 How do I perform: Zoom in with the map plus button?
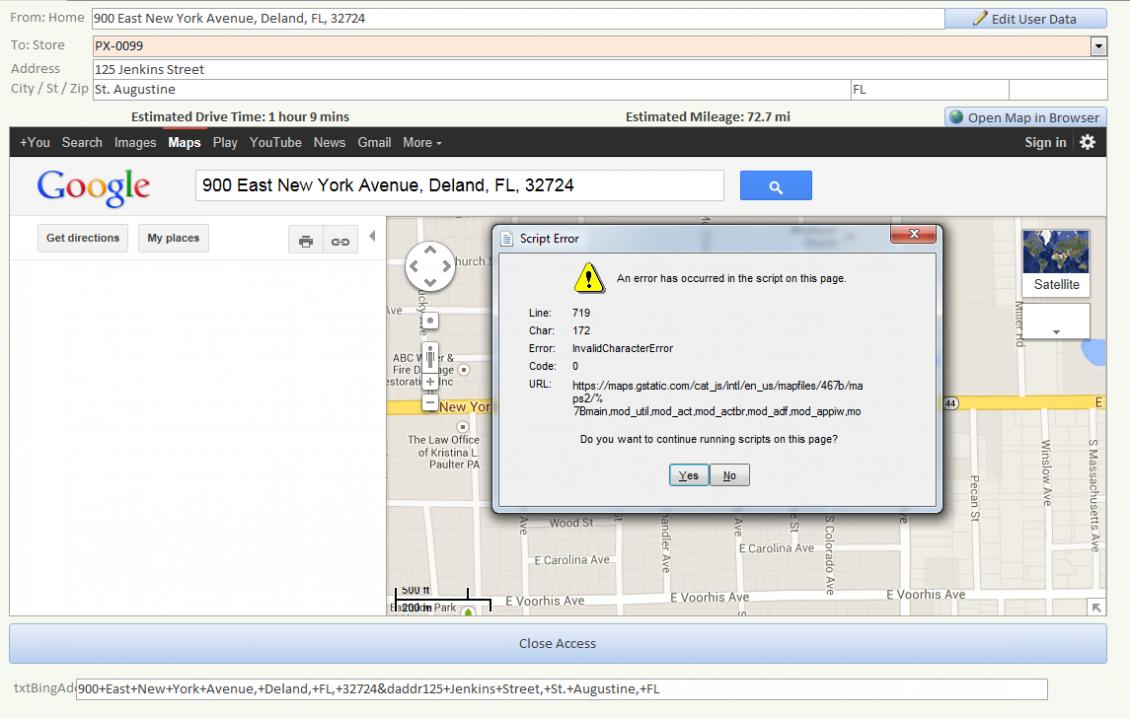(430, 381)
